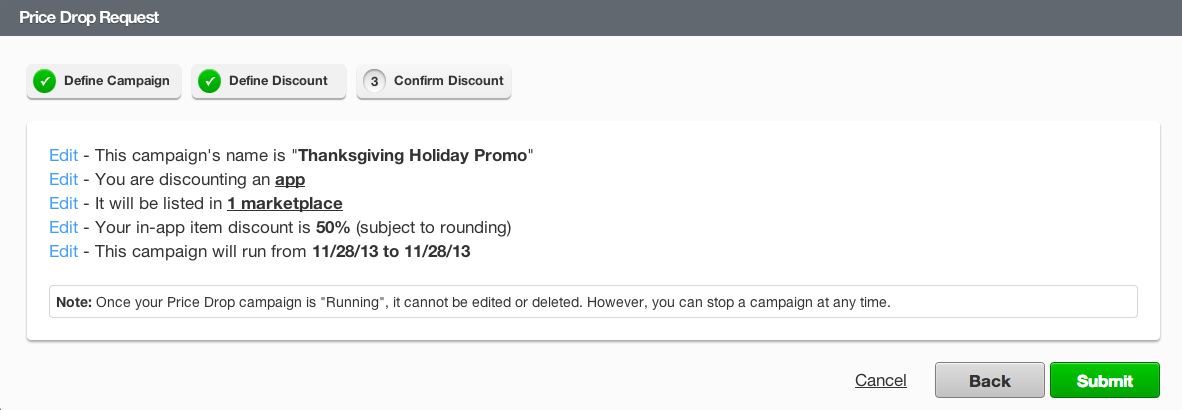The width and height of the screenshot is (1182, 410).
Task: Go to the Define Discount step label
Action: tap(278, 81)
